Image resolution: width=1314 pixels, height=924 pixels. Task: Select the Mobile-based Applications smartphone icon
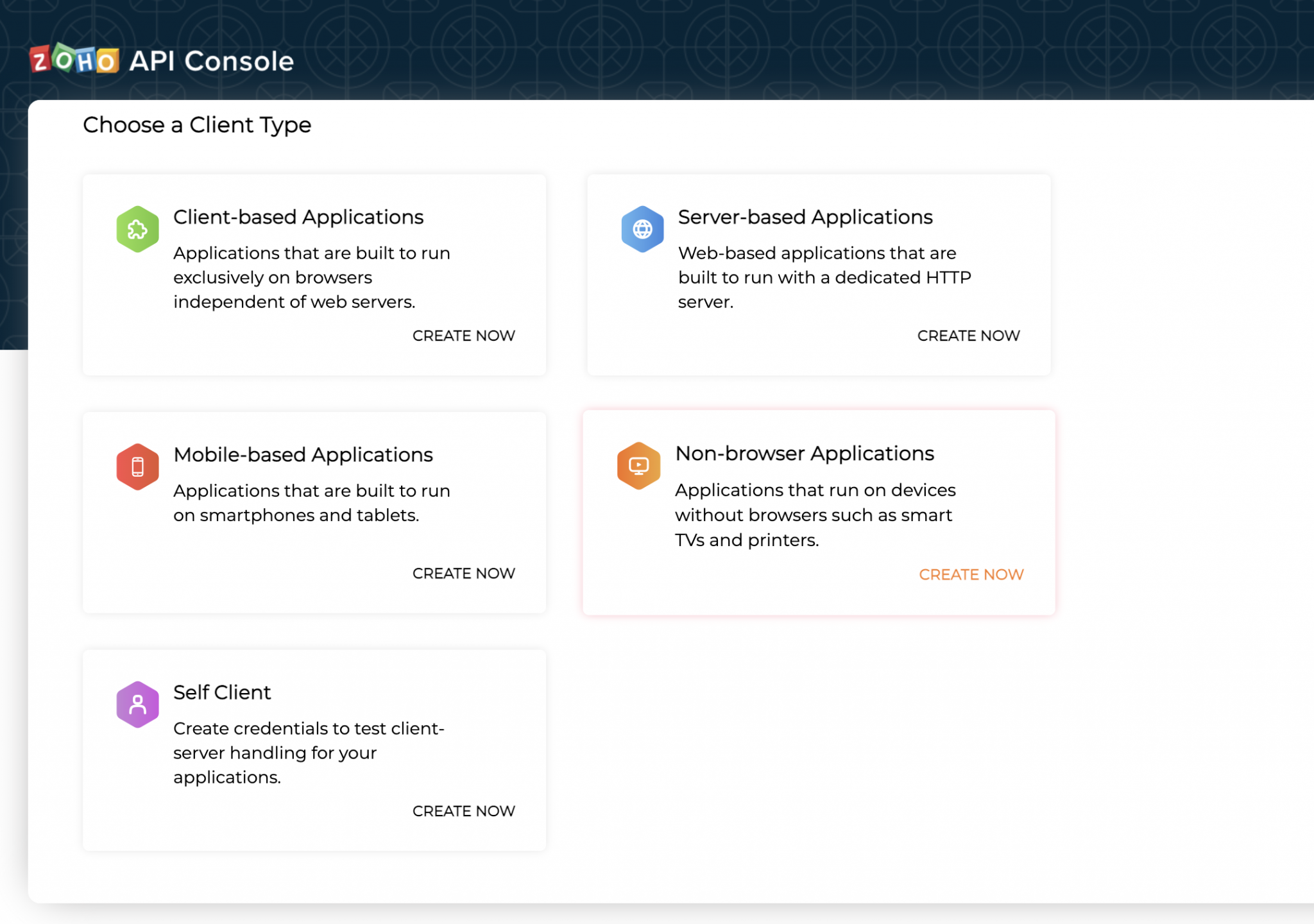pos(137,466)
